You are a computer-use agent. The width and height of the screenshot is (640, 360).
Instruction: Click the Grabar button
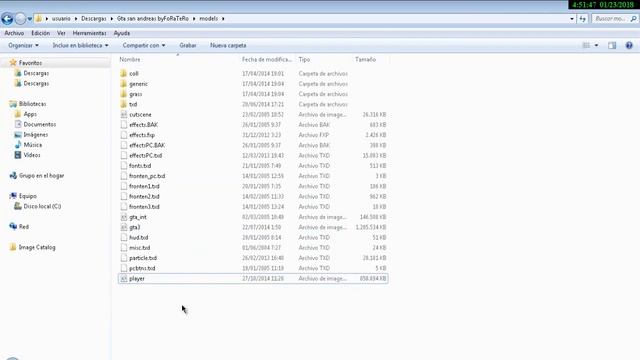tap(188, 45)
